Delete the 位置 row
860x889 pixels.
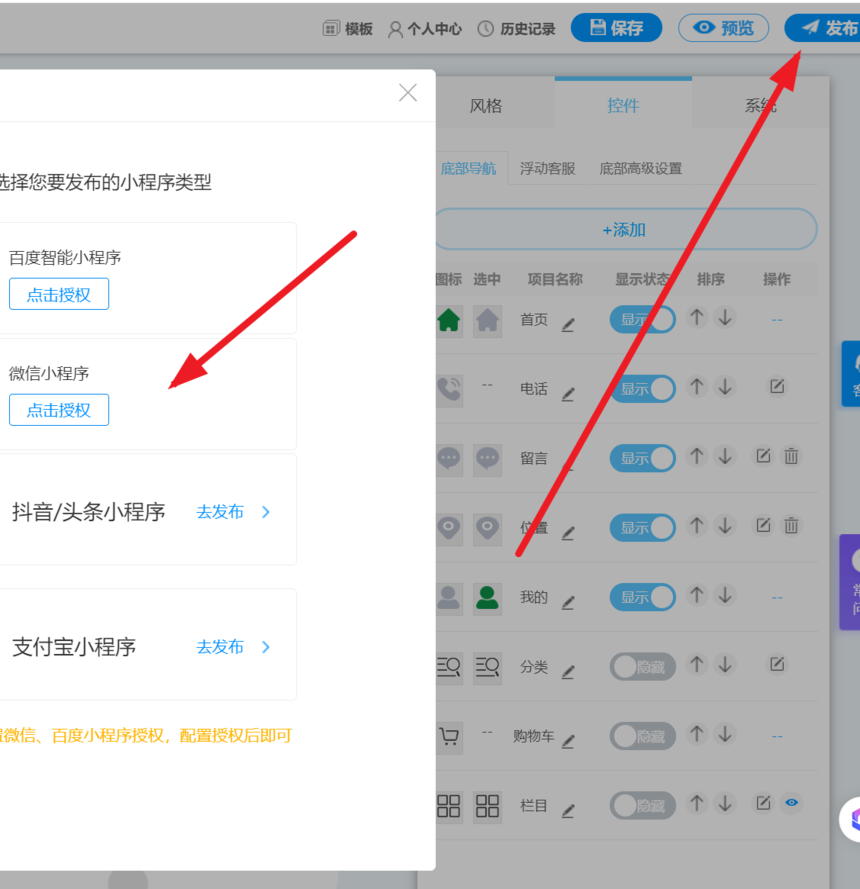791,526
